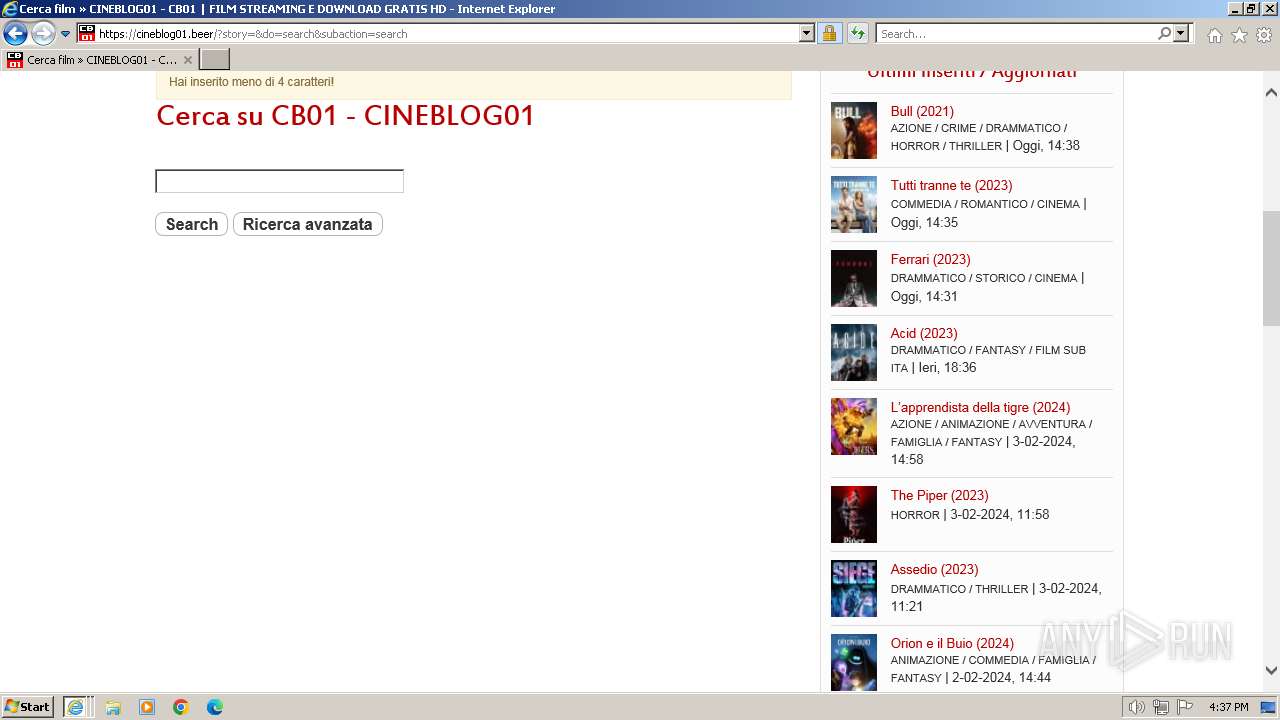This screenshot has height=720, width=1280.
Task: Expand the address bar autocomplete dropdown
Action: point(807,33)
